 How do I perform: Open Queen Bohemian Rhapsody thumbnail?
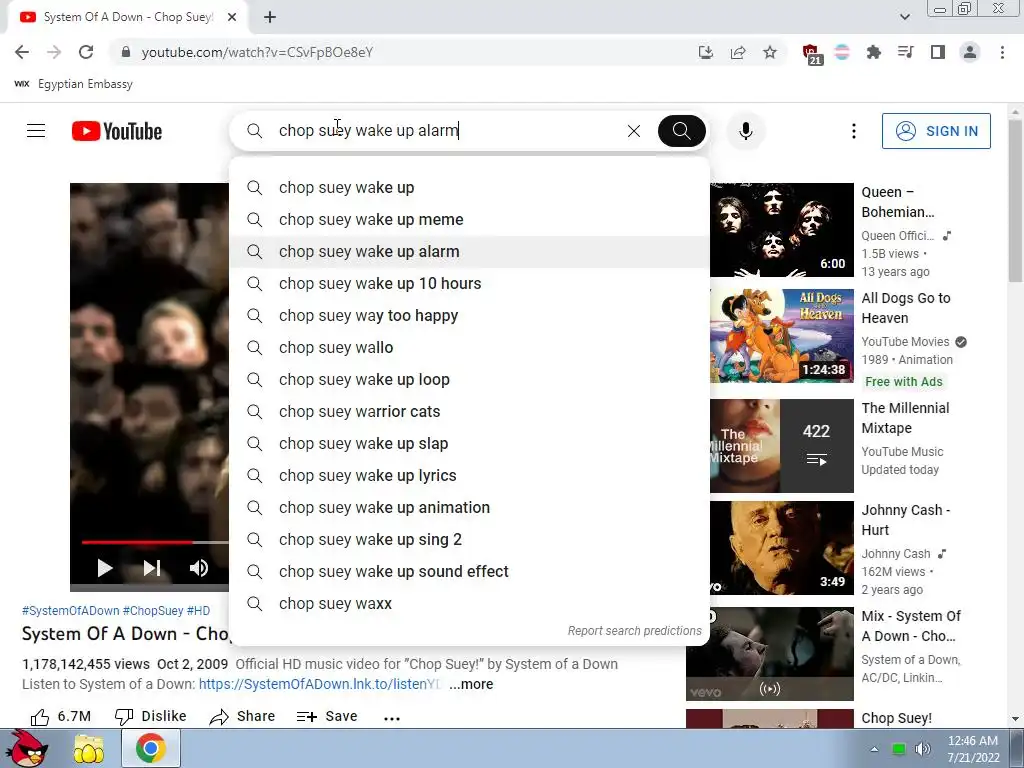(782, 230)
